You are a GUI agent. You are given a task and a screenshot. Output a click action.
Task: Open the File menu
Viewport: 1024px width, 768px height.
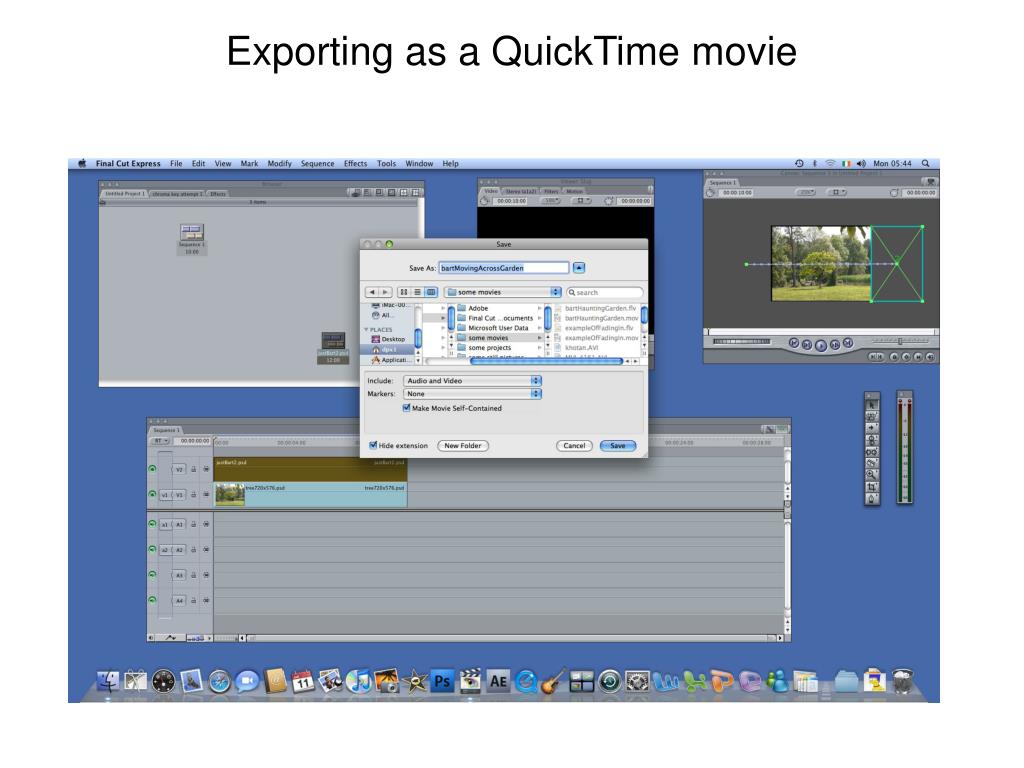point(176,163)
